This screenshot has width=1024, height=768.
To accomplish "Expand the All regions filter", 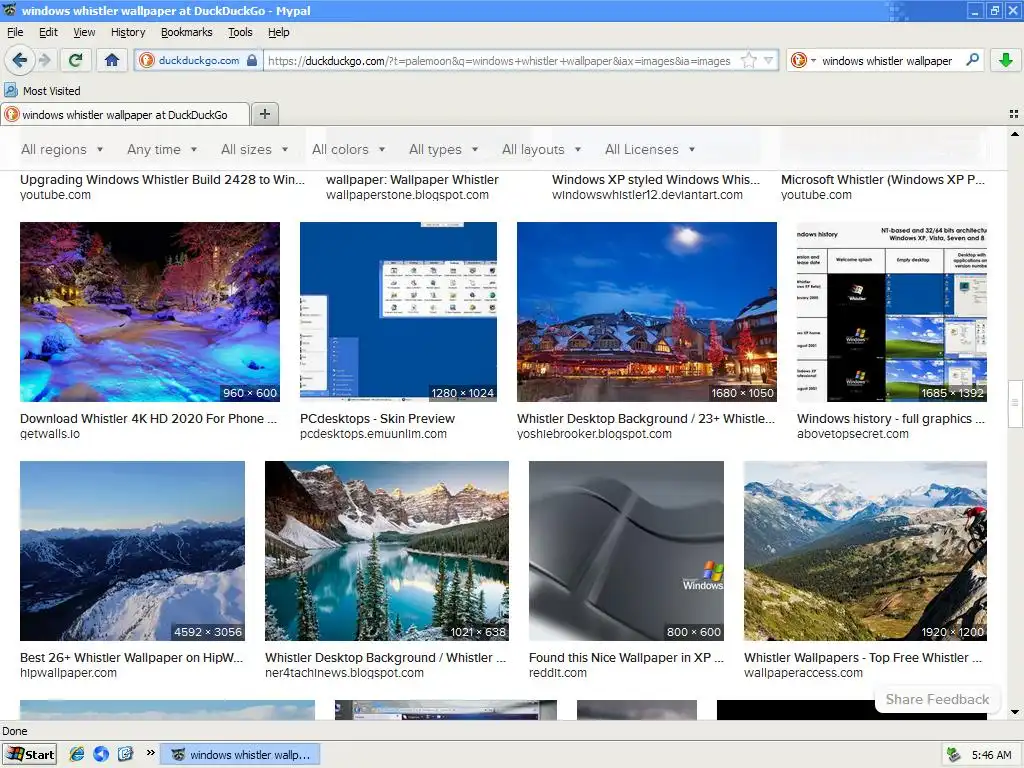I will [62, 150].
